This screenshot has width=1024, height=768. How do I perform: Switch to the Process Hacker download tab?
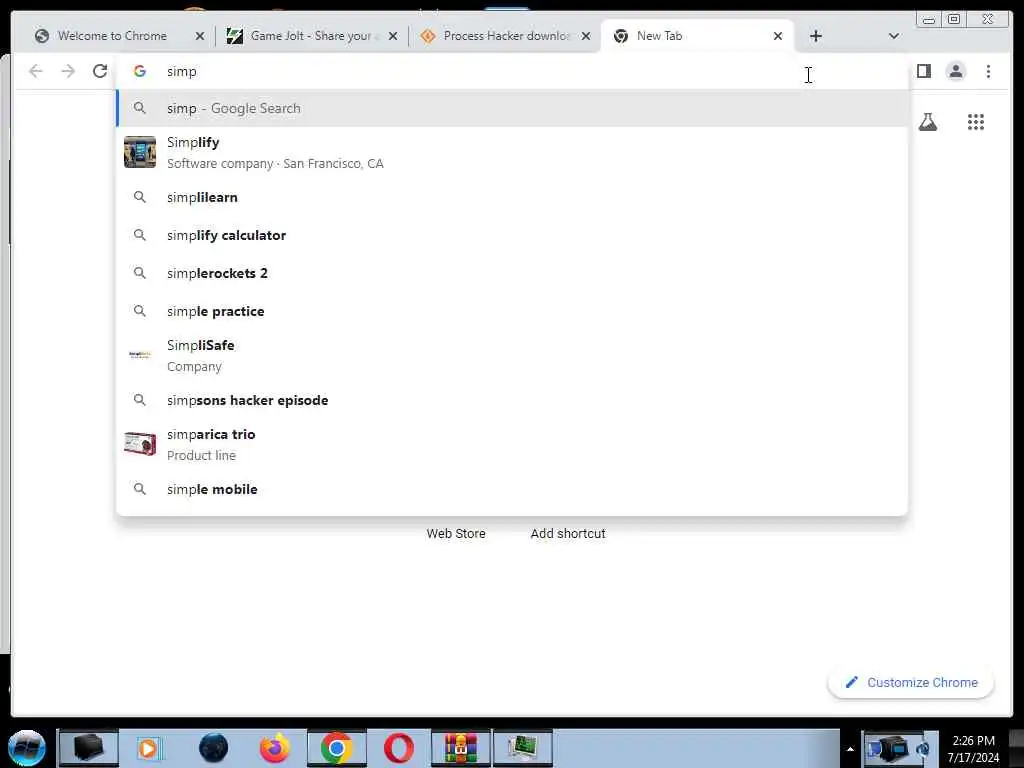(x=504, y=36)
